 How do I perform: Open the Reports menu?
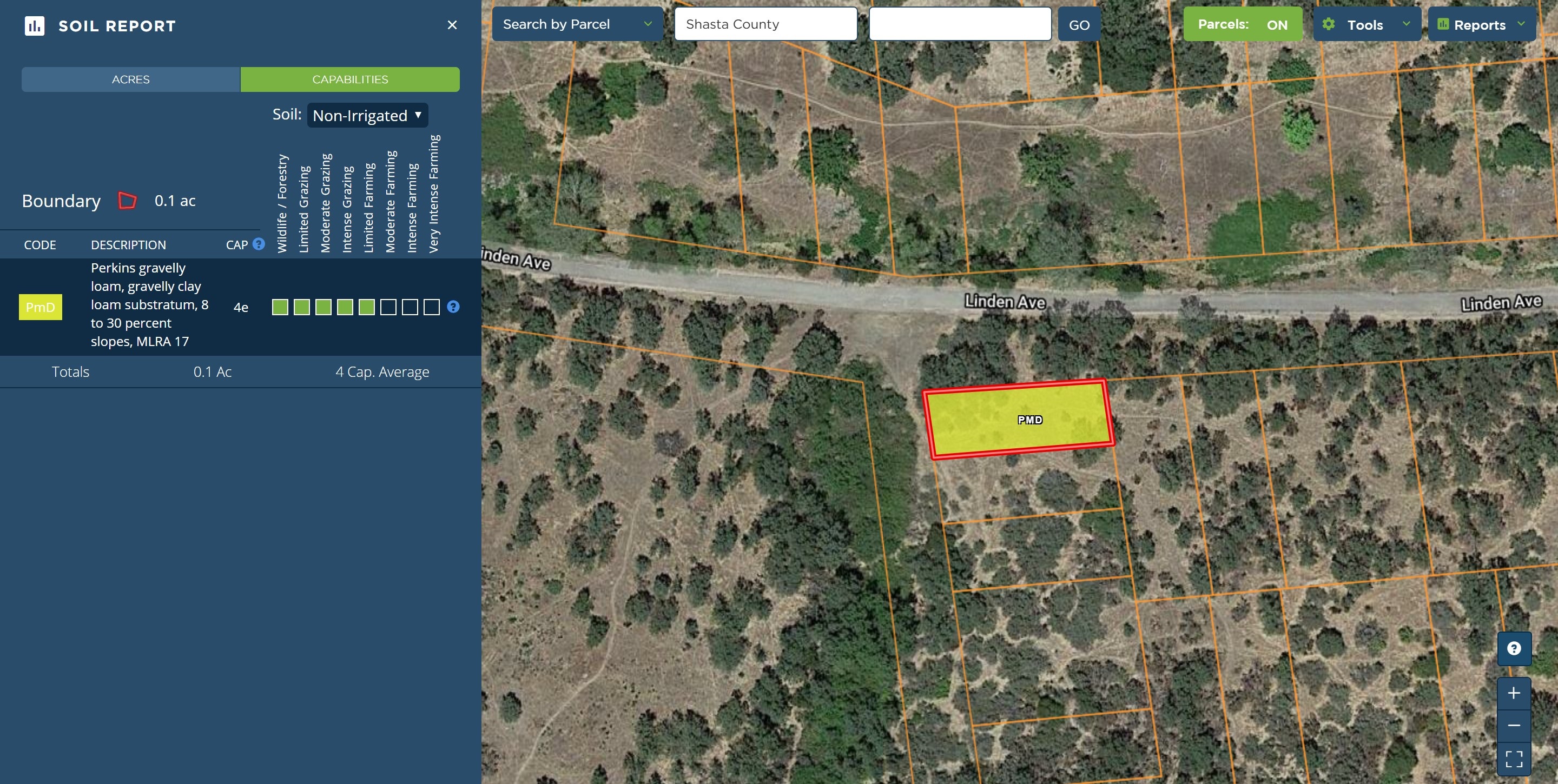point(1482,24)
